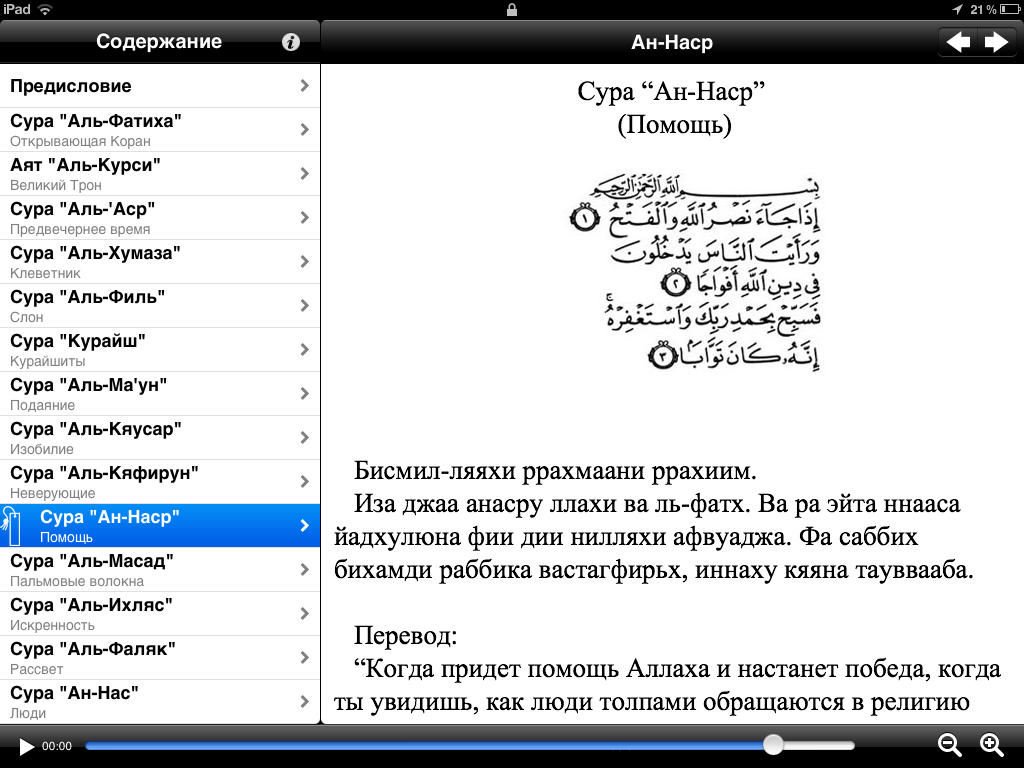This screenshot has width=1024, height=768.
Task: Click chevron on Аль-Курси row
Action: (304, 174)
